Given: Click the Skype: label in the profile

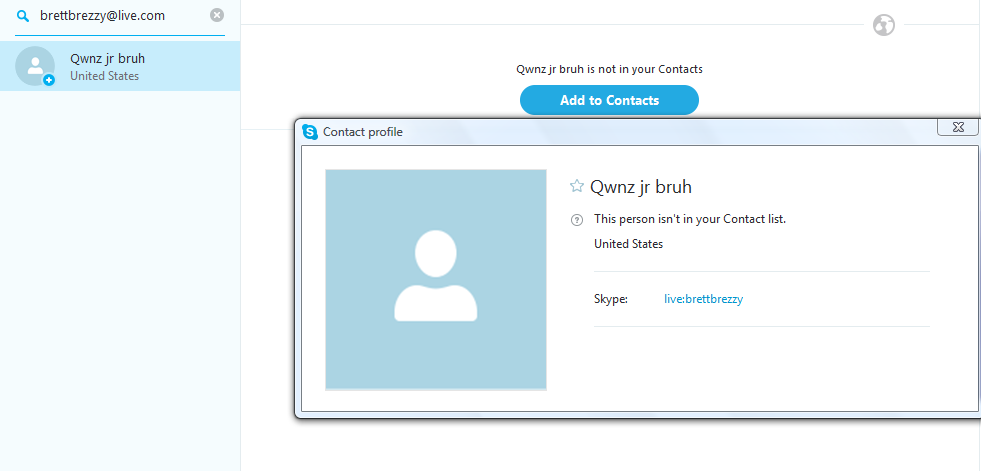Looking at the screenshot, I should click(x=611, y=300).
